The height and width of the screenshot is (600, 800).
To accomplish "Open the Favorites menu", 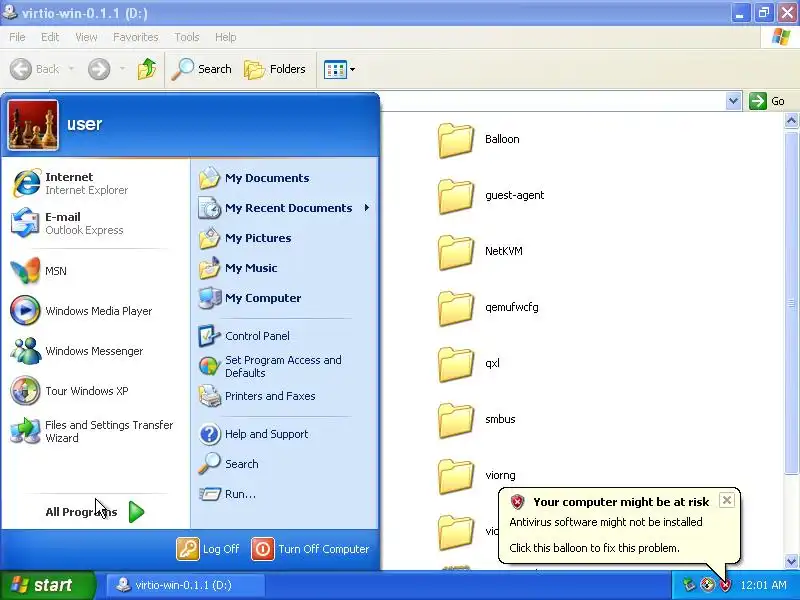I will 136,37.
